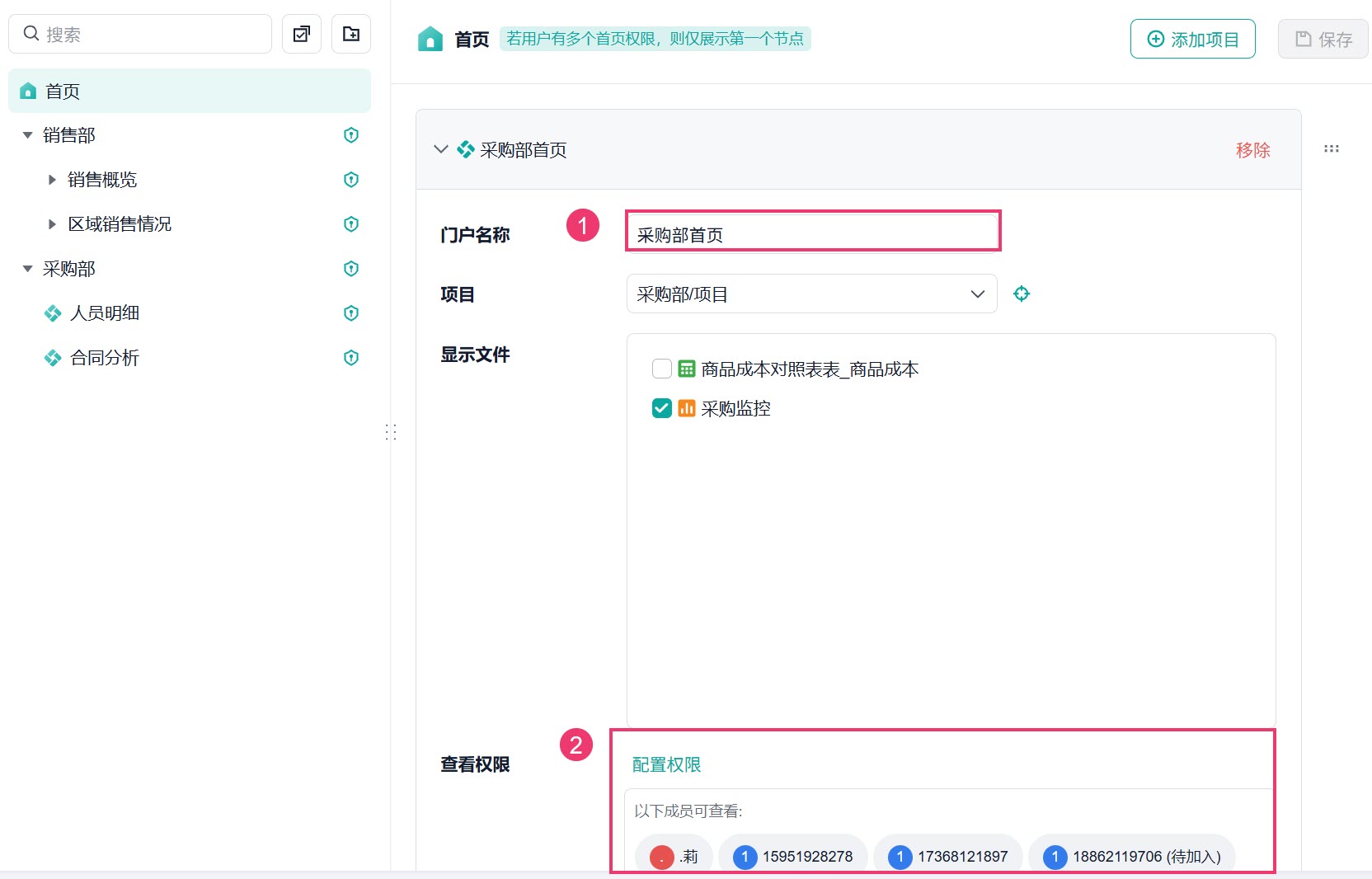This screenshot has width=1372, height=879.
Task: Click the spreadsheet icon of 商品成本对照表表_商品成本
Action: pos(687,369)
